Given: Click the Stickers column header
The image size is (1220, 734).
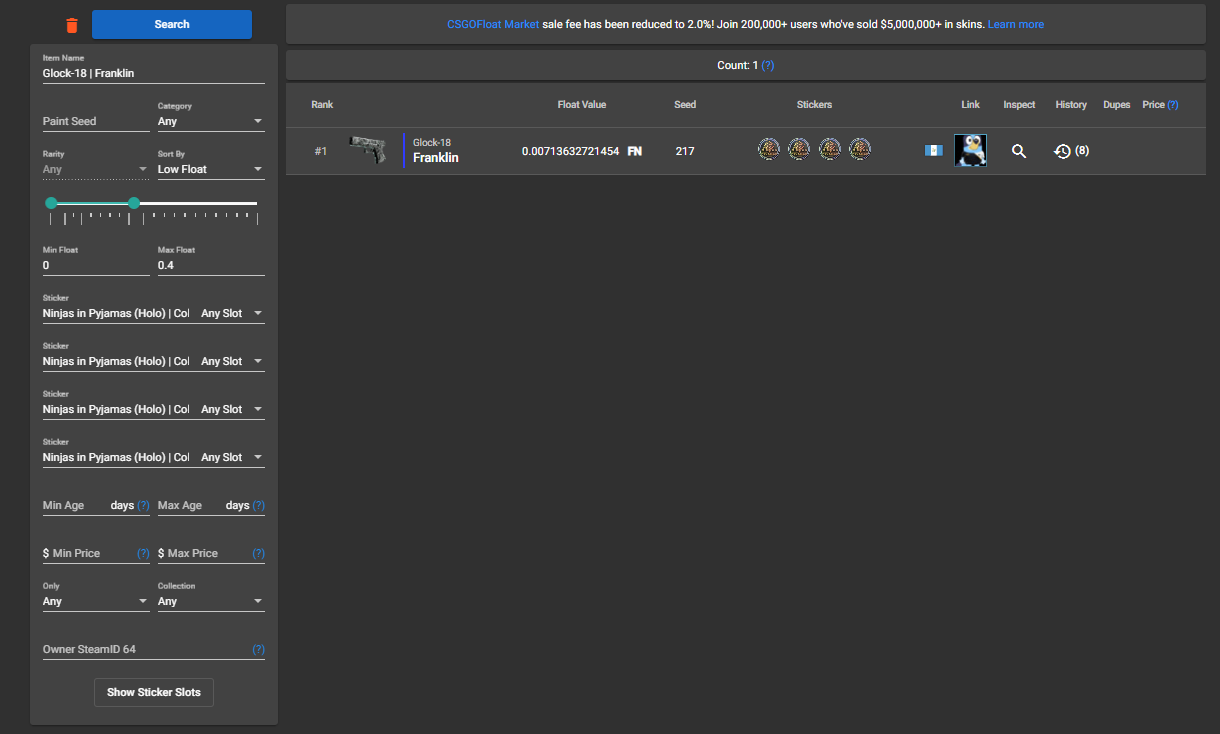Looking at the screenshot, I should click(814, 104).
